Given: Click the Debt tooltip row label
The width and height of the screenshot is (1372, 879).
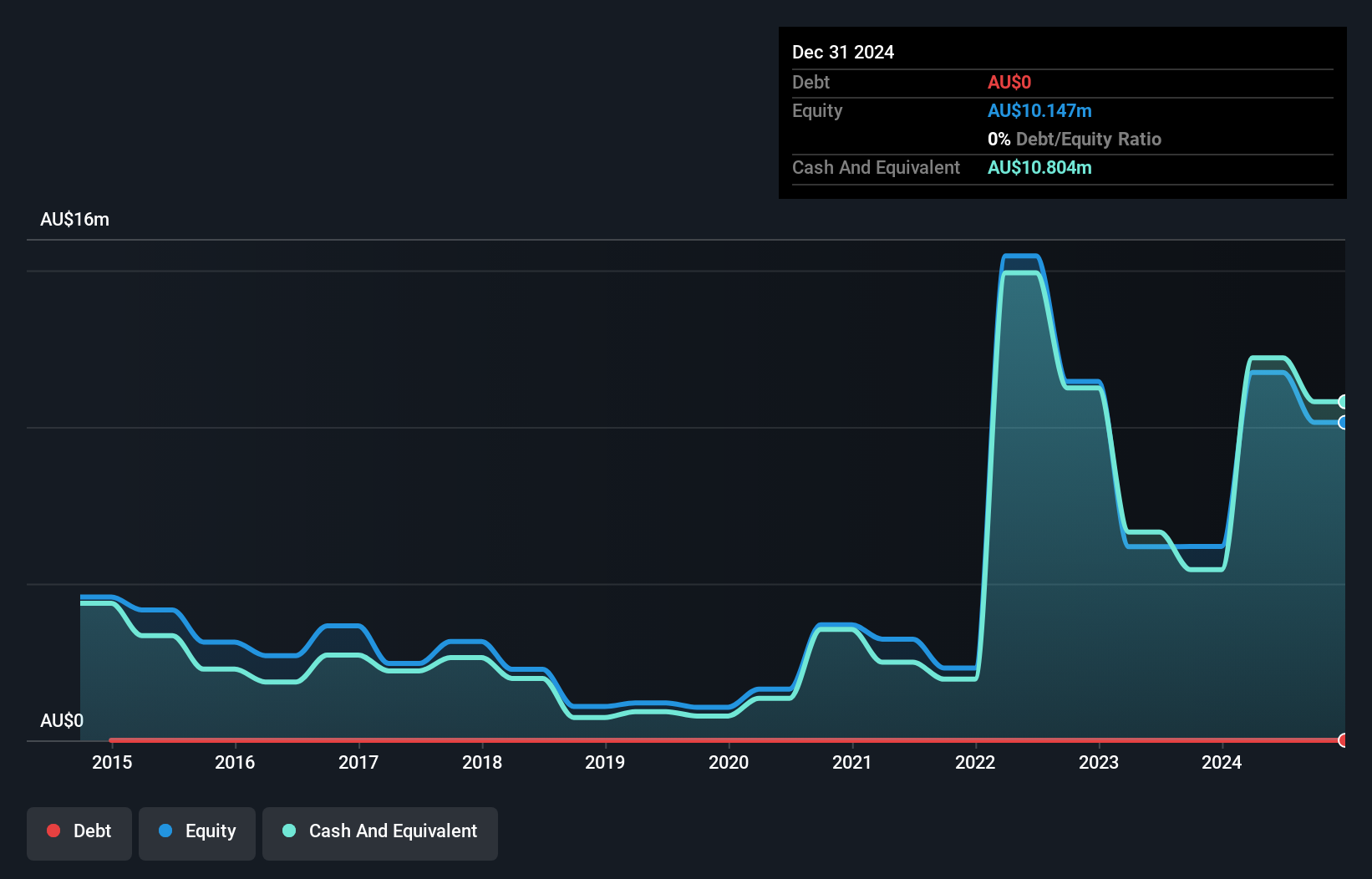Looking at the screenshot, I should (810, 83).
